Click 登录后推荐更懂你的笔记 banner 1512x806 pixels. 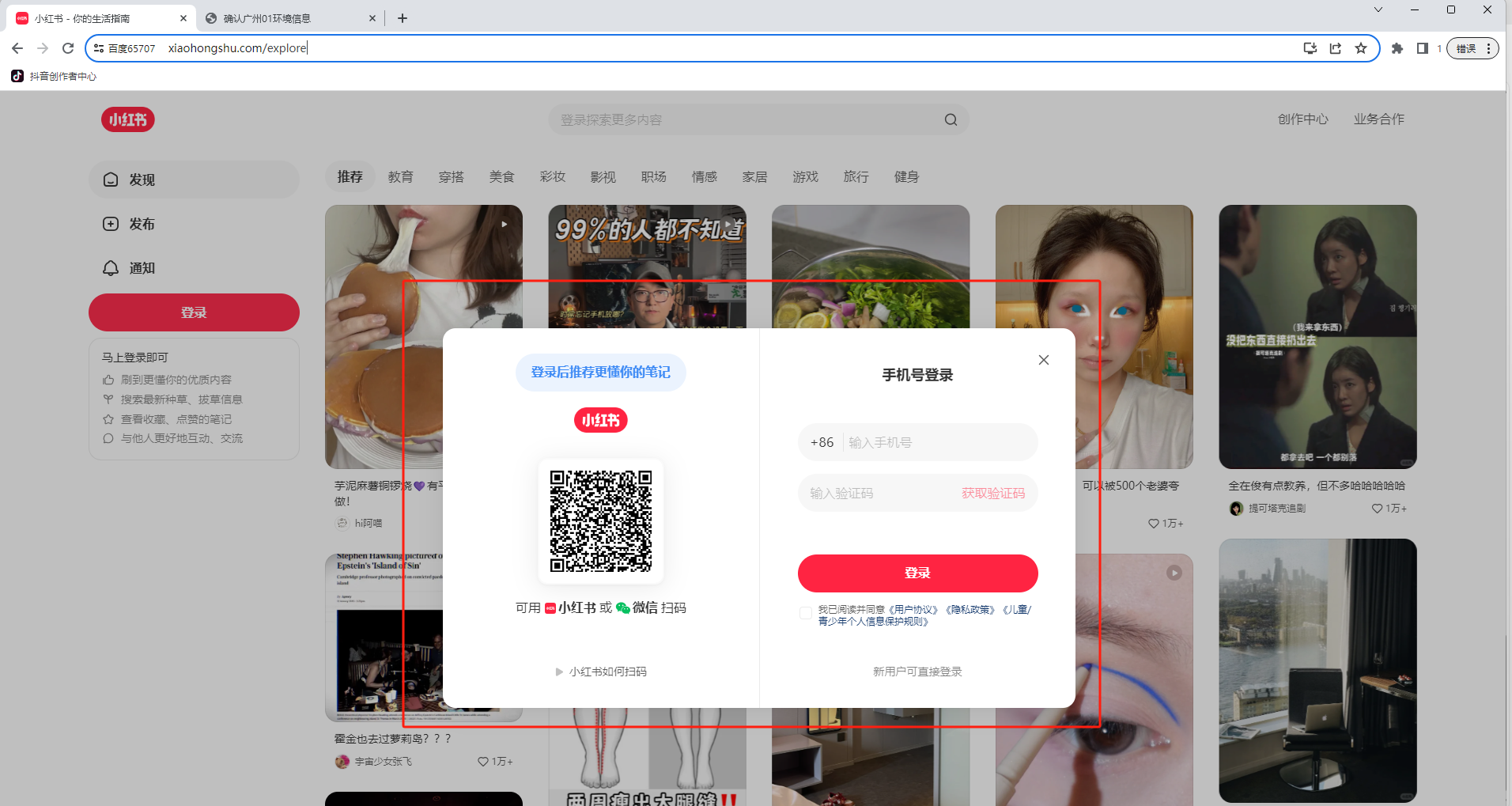point(601,372)
